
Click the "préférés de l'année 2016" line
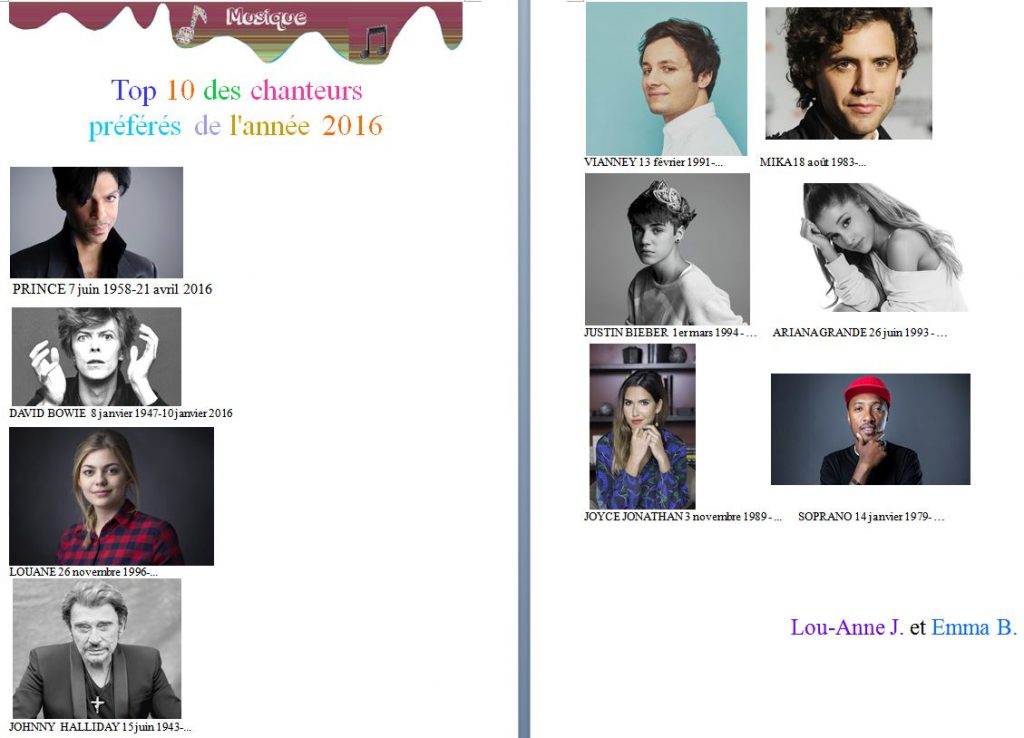click(236, 125)
